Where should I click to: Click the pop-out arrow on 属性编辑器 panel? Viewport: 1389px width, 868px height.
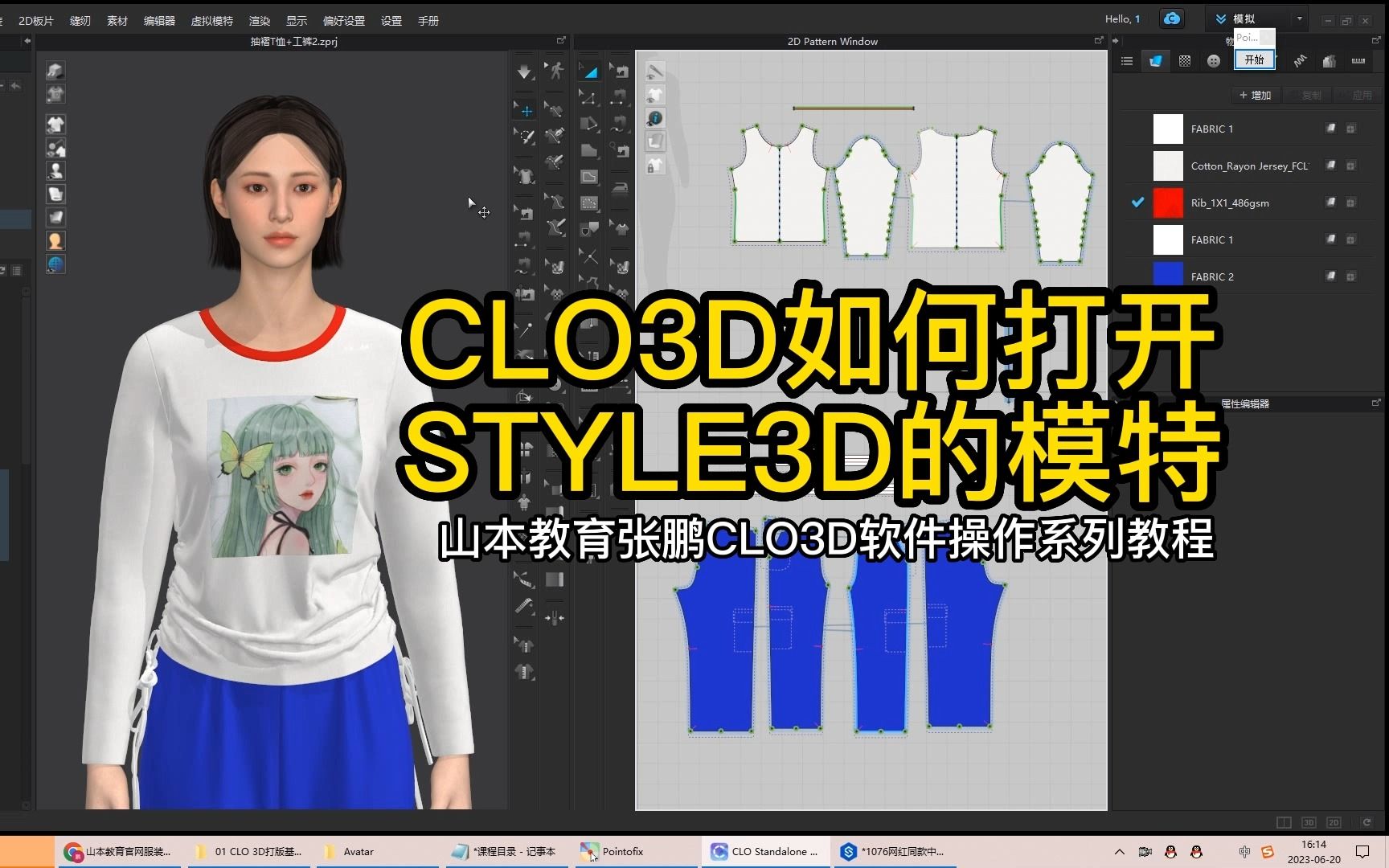click(x=1376, y=403)
